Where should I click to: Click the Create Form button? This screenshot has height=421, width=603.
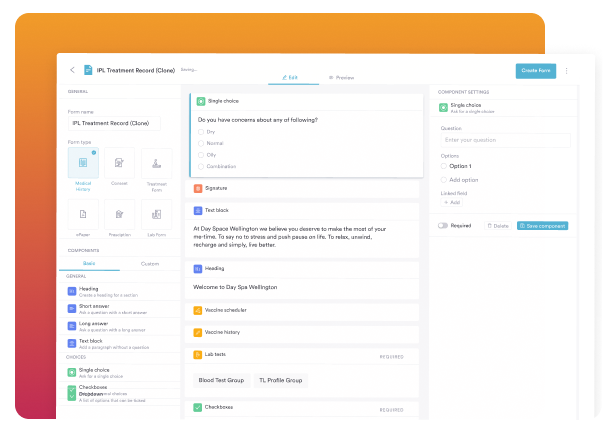[x=536, y=70]
